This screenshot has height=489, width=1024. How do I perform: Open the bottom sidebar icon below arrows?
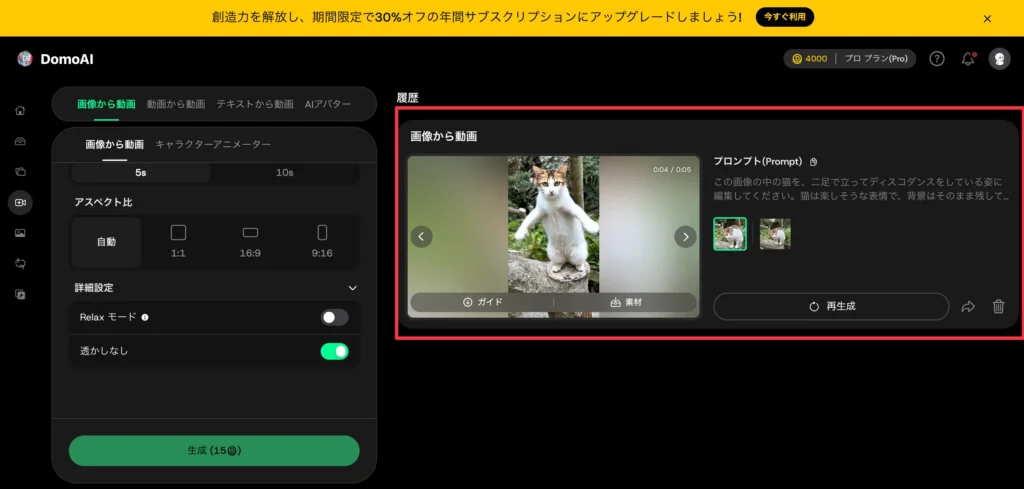pos(20,294)
